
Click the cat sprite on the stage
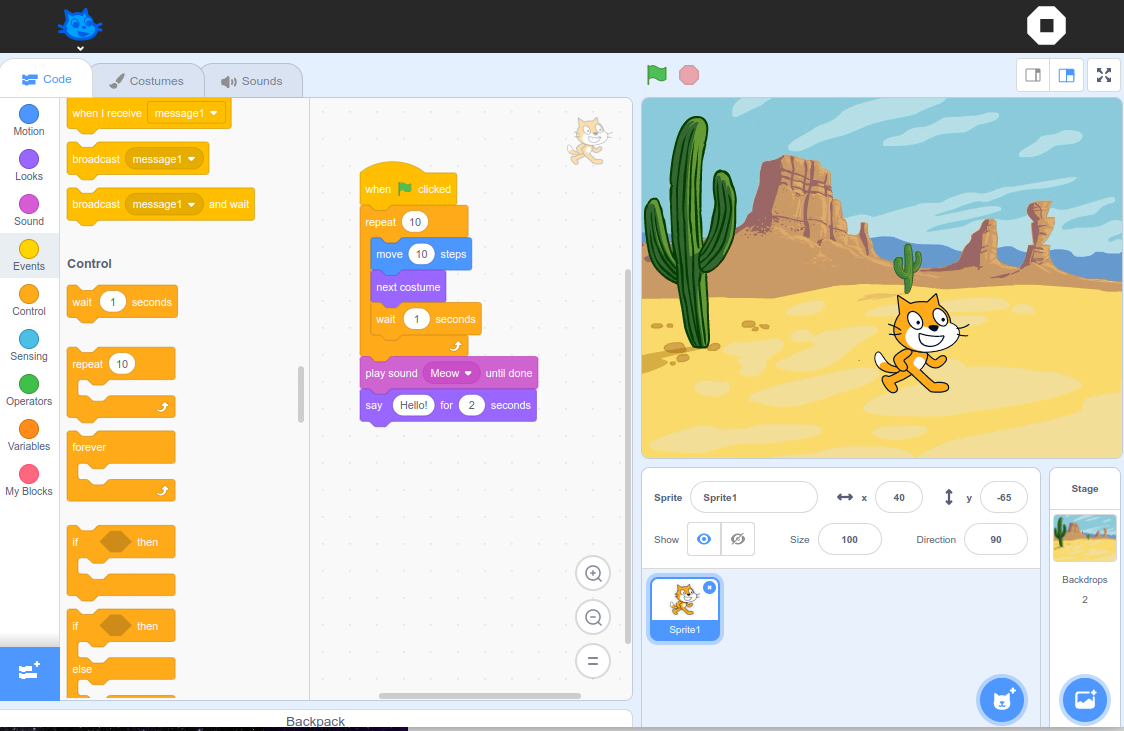[920, 345]
